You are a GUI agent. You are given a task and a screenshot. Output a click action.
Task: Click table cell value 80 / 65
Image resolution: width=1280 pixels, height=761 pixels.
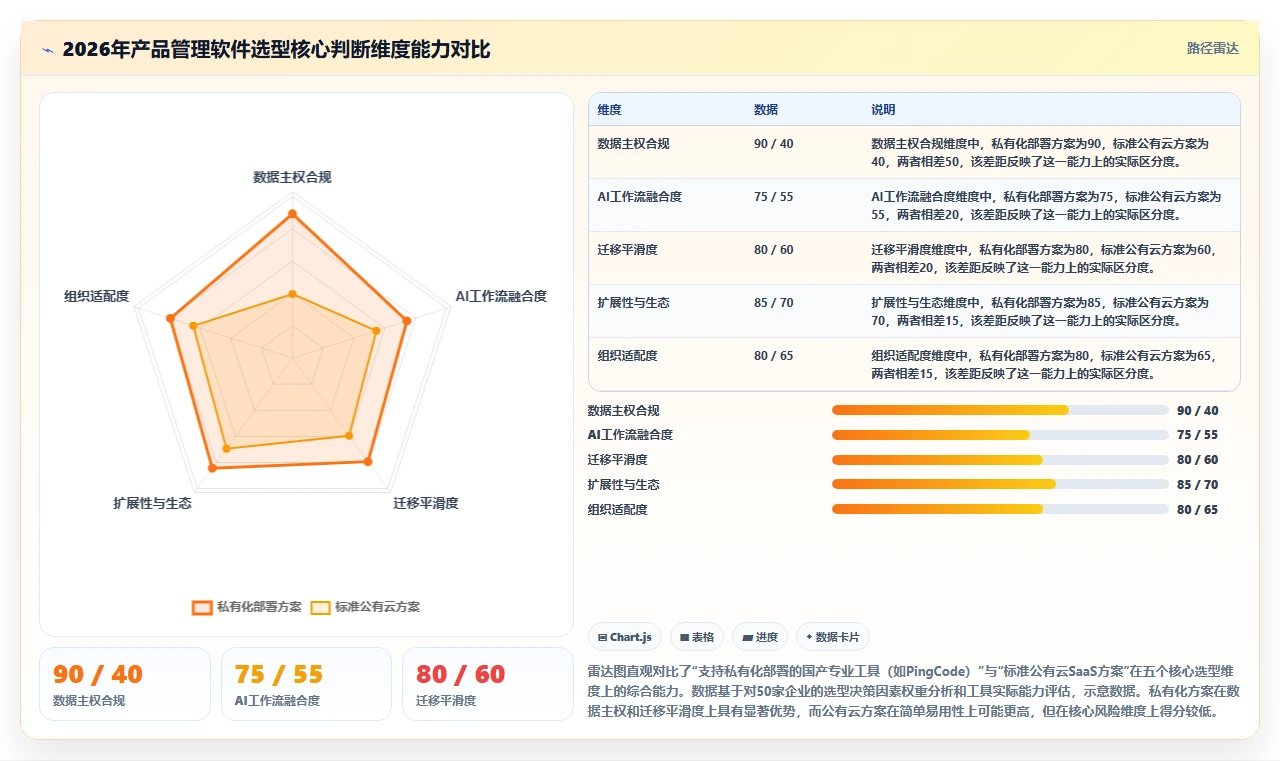click(x=773, y=356)
